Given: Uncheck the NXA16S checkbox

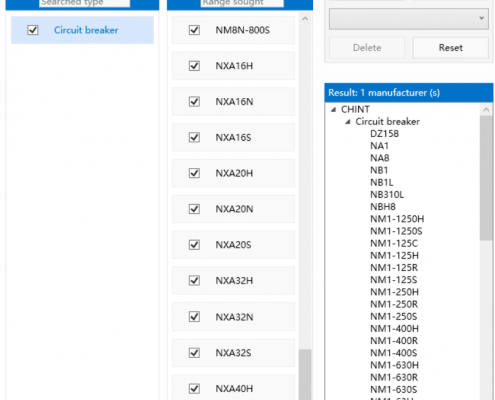Looking at the screenshot, I should (x=194, y=137).
